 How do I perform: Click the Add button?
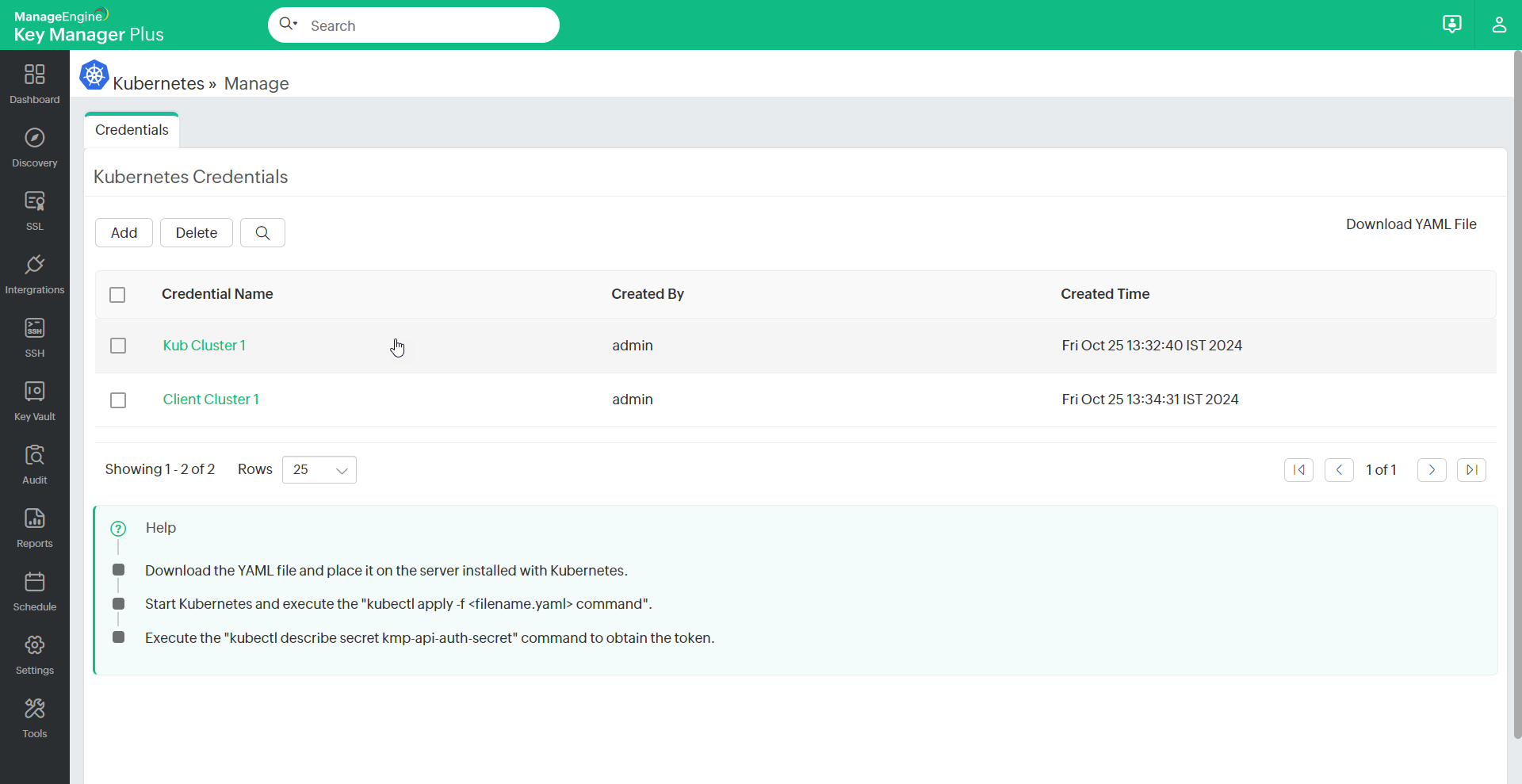123,232
